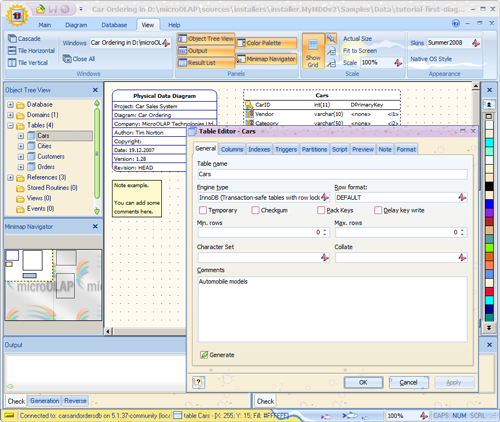
Task: Click the Table Editor help icon button
Action: [x=198, y=382]
